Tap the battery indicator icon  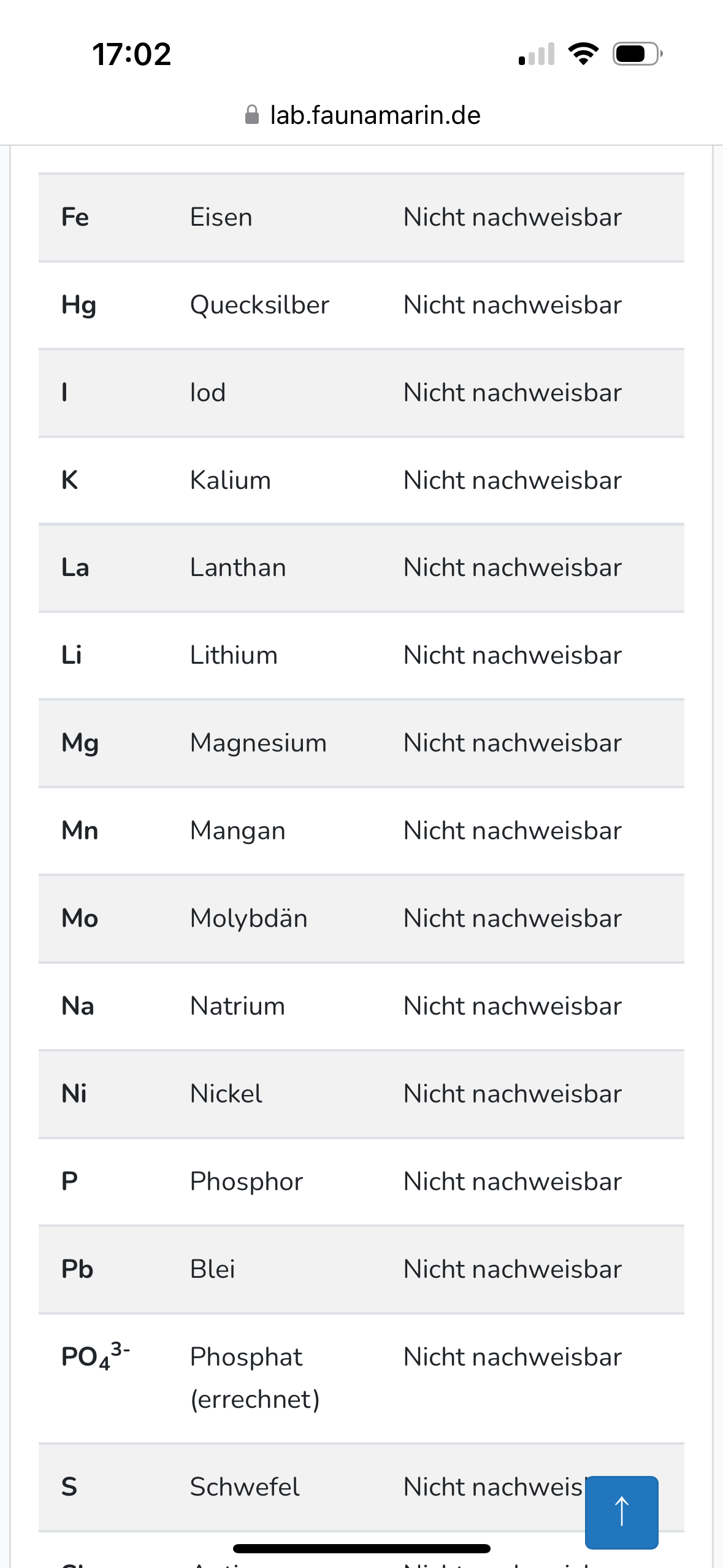[x=637, y=54]
